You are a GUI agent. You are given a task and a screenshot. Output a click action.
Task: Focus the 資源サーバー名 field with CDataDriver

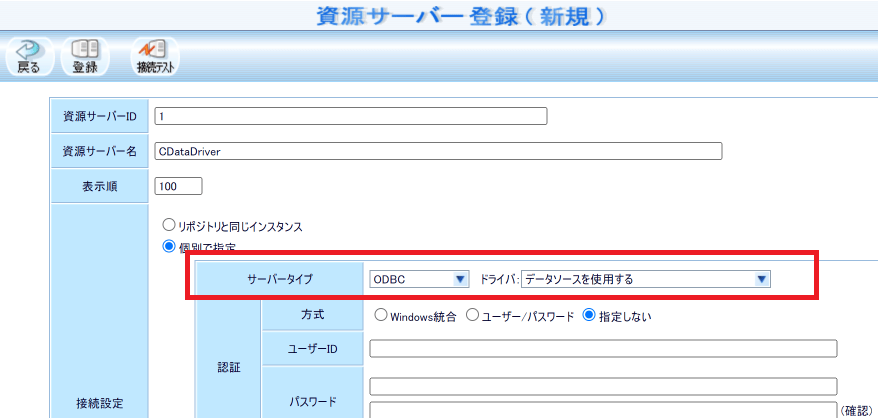438,151
